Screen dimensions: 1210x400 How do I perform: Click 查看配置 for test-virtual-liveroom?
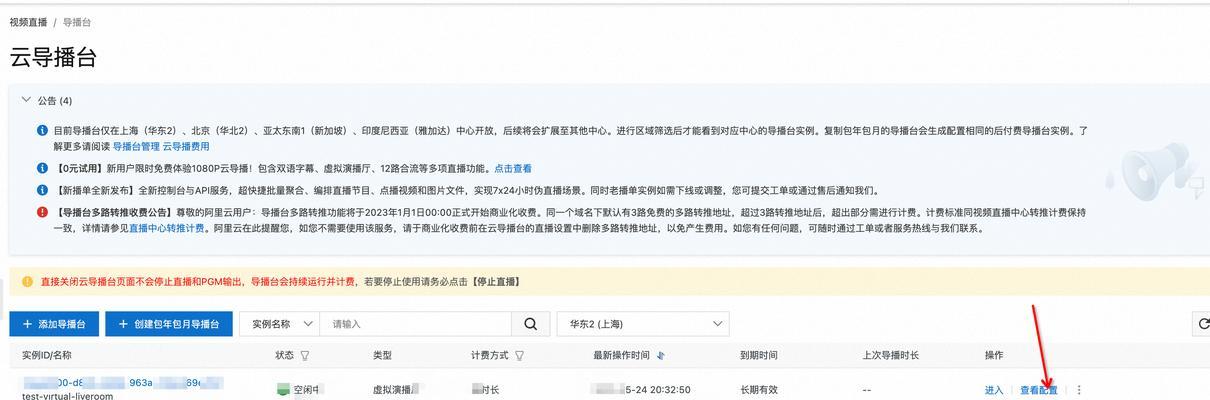click(1039, 390)
